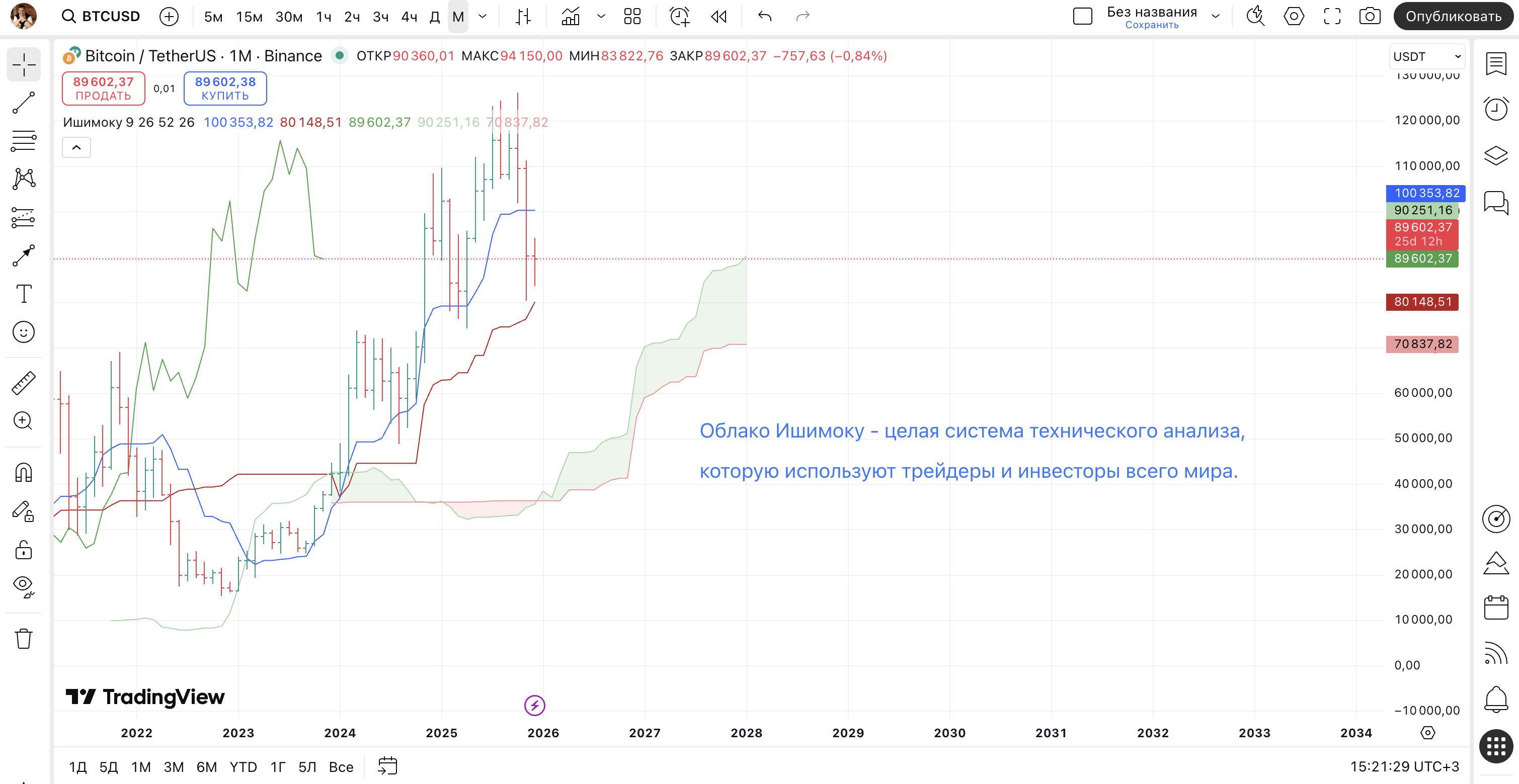Select the Crosshair cursor tool
The height and width of the screenshot is (784, 1519).
(x=24, y=65)
